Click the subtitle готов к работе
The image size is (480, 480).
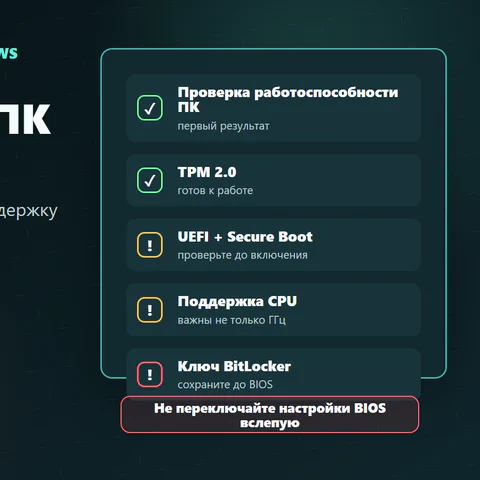(x=215, y=190)
